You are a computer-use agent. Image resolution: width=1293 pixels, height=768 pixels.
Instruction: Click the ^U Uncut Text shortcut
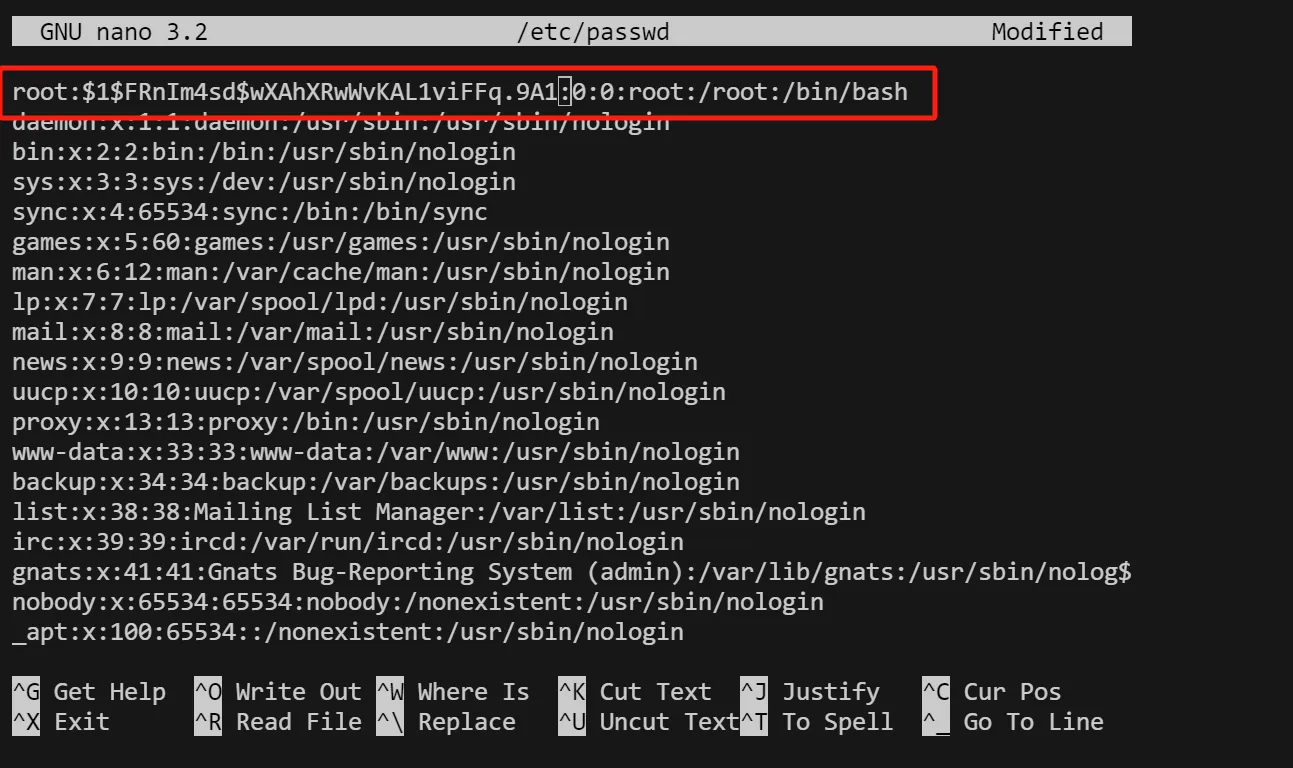[649, 722]
